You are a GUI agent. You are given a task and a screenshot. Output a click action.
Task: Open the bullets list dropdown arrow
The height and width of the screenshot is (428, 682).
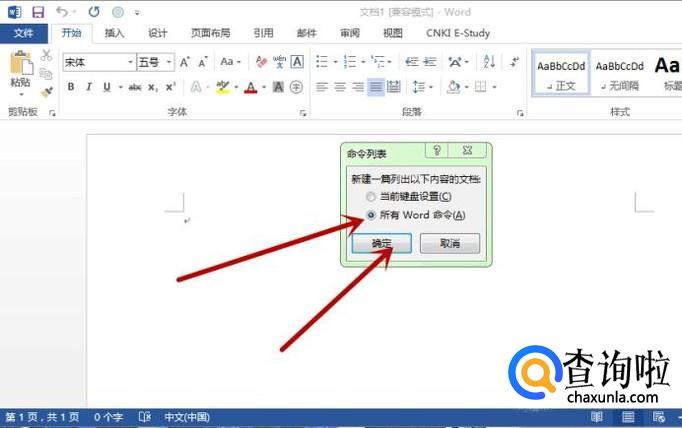tap(335, 62)
